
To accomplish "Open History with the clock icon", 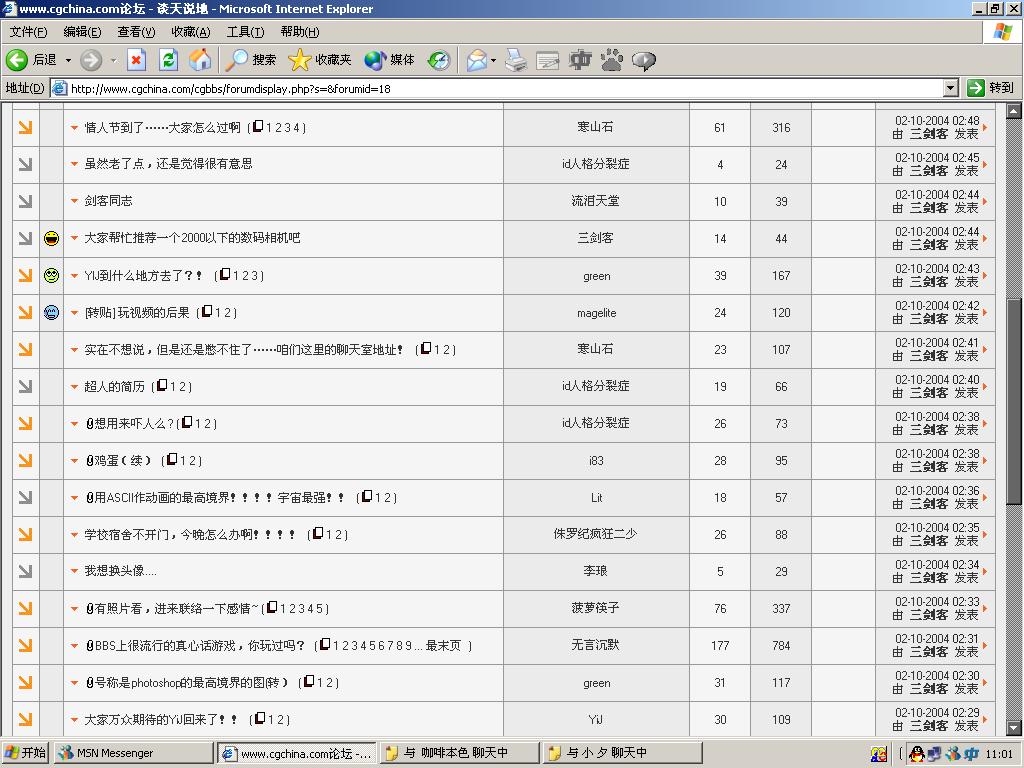I will pos(439,60).
